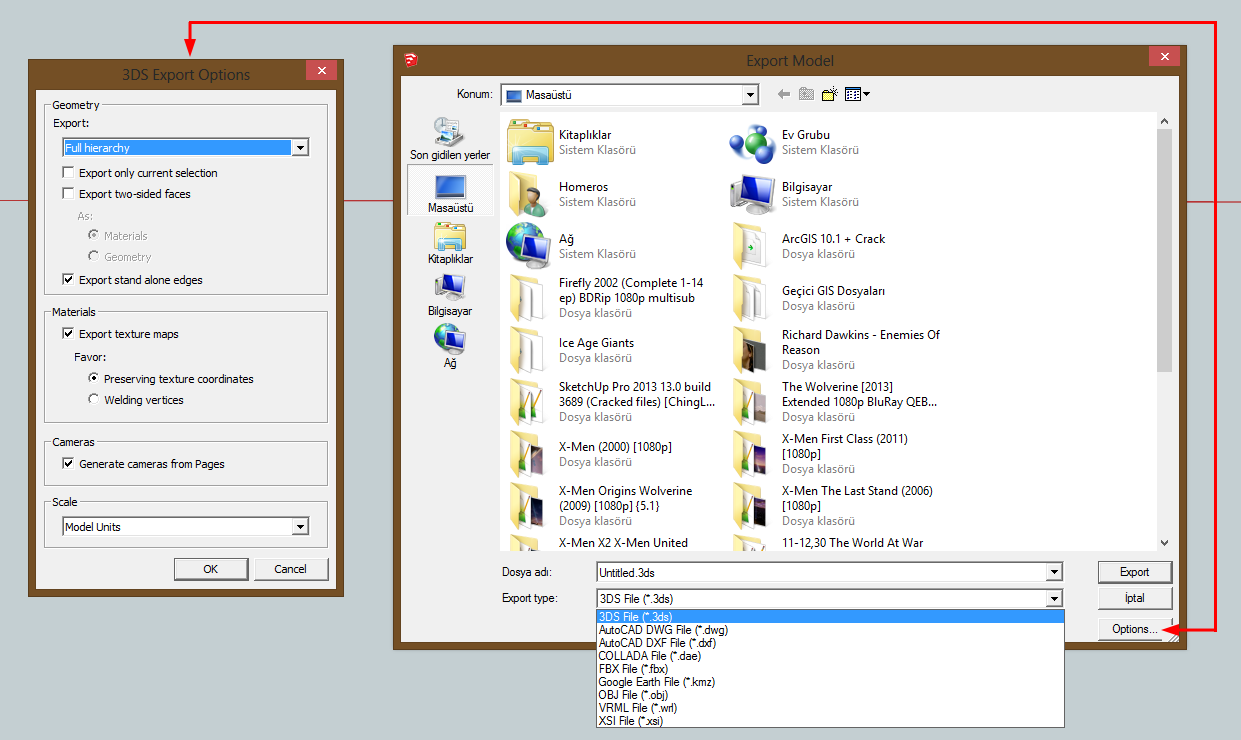Expand the Dosya adı filename dropdown arrow
Screen dimensions: 1241x740
1054,572
